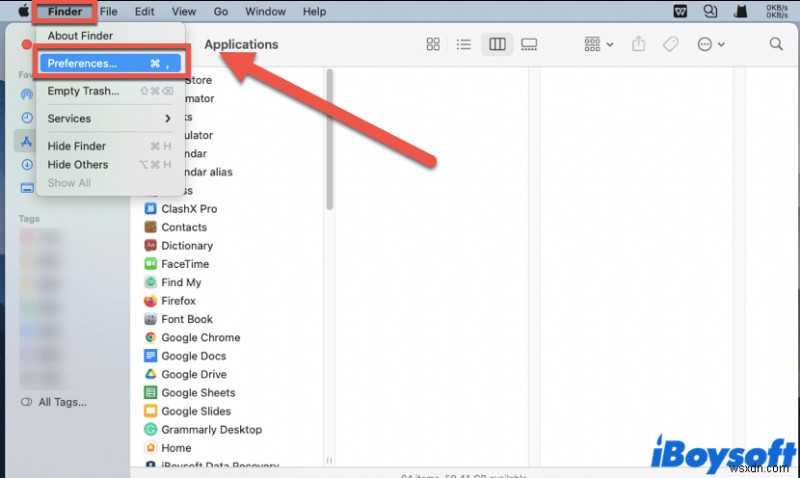
Task: Click the column view vertical scrollbar
Action: 330,139
